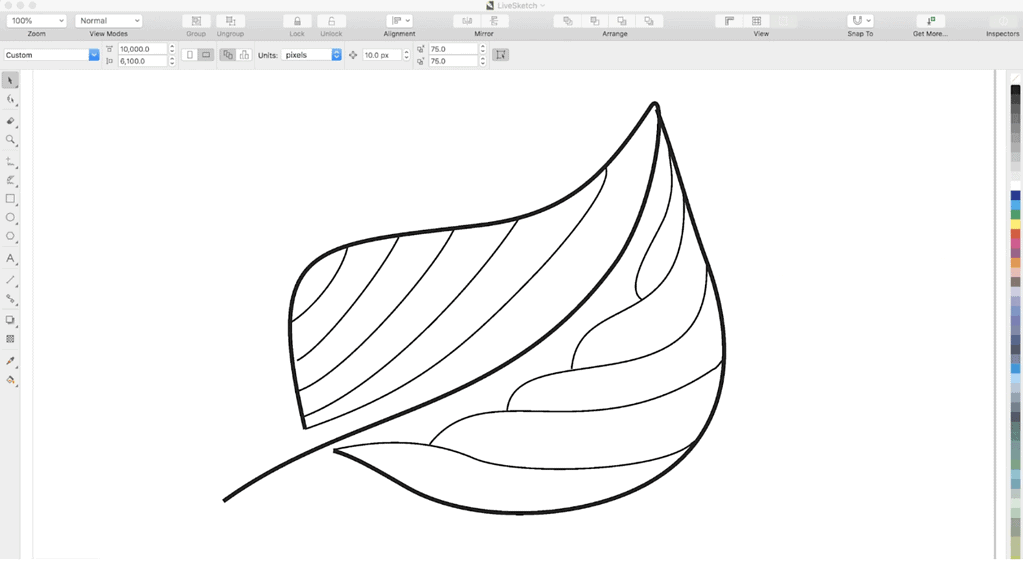Switch page to landscape orientation
Screen dimensions: 1023x569
(x=206, y=55)
